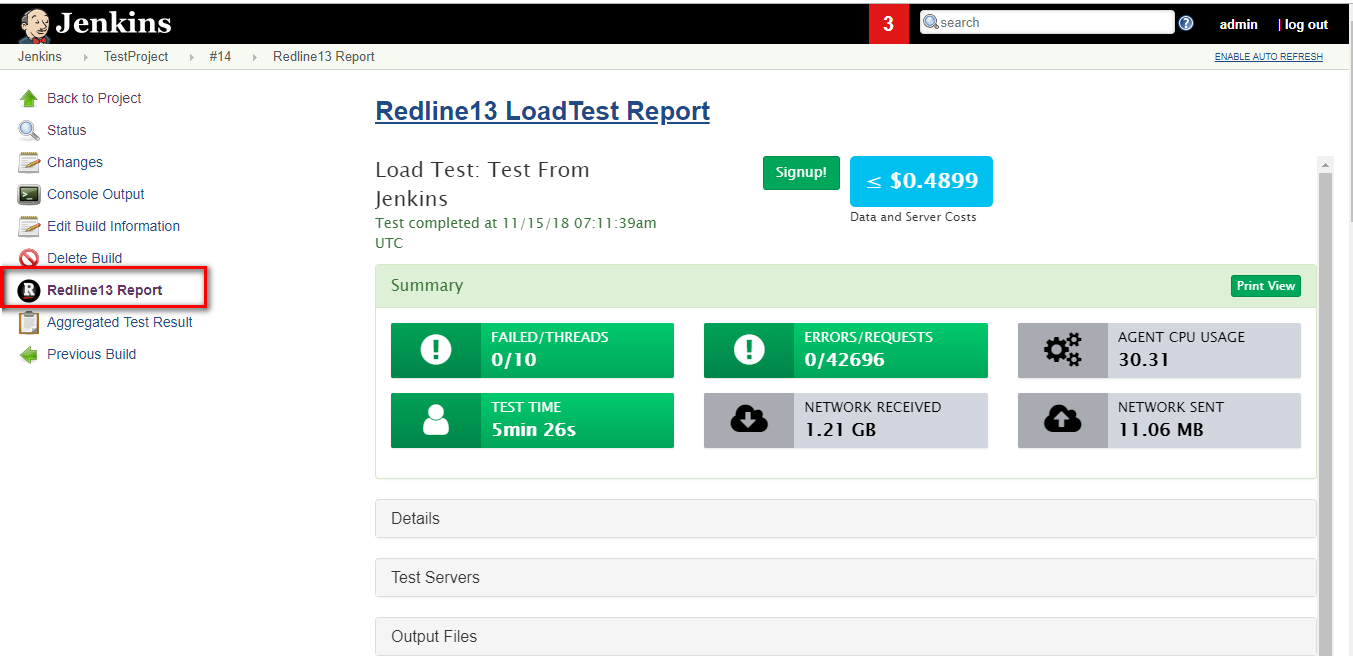Image resolution: width=1353 pixels, height=656 pixels.
Task: Click the Delete Build prohibition icon
Action: click(26, 257)
